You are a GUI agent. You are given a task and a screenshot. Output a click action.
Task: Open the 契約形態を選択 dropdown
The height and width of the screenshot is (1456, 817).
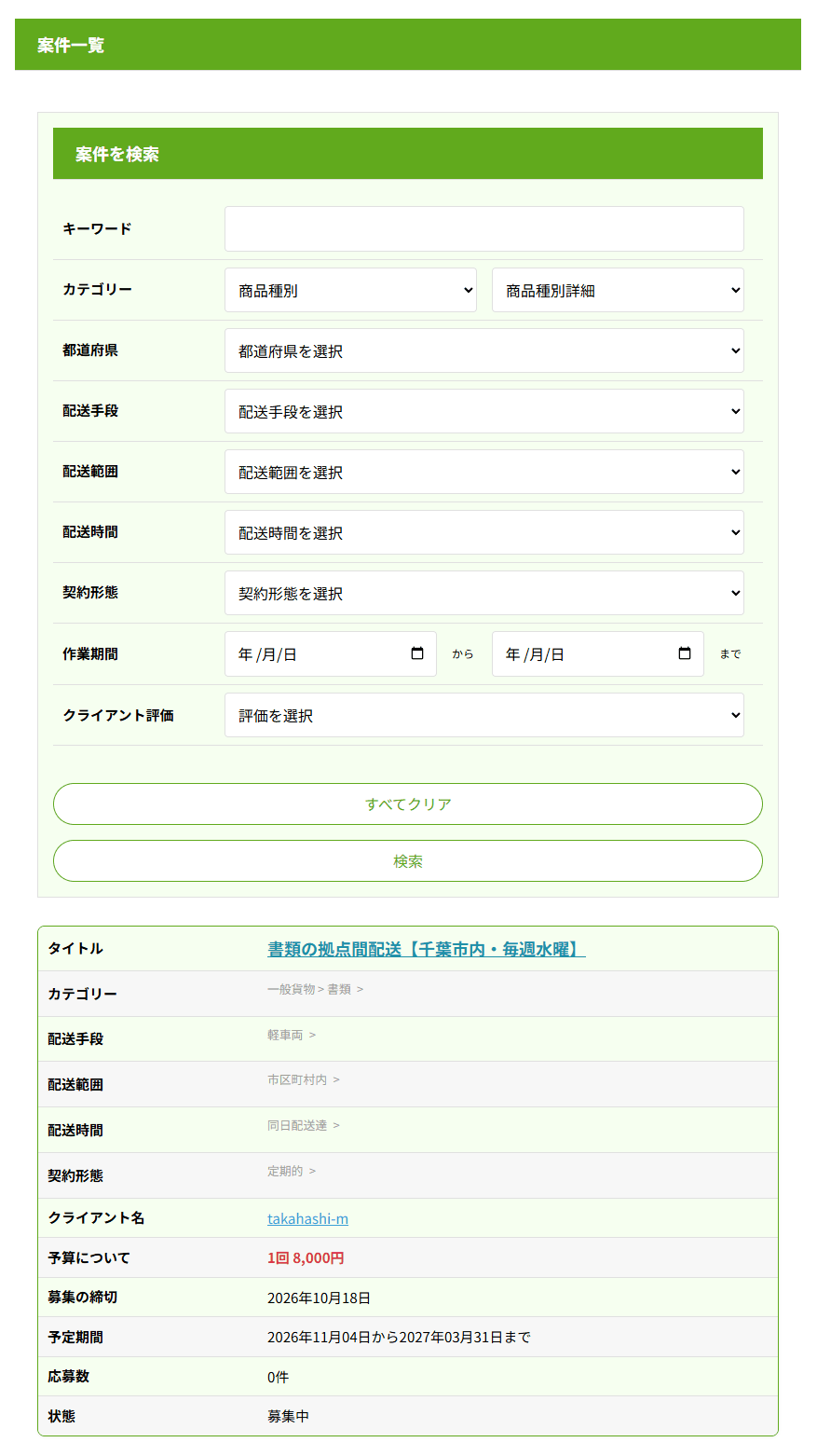click(483, 593)
